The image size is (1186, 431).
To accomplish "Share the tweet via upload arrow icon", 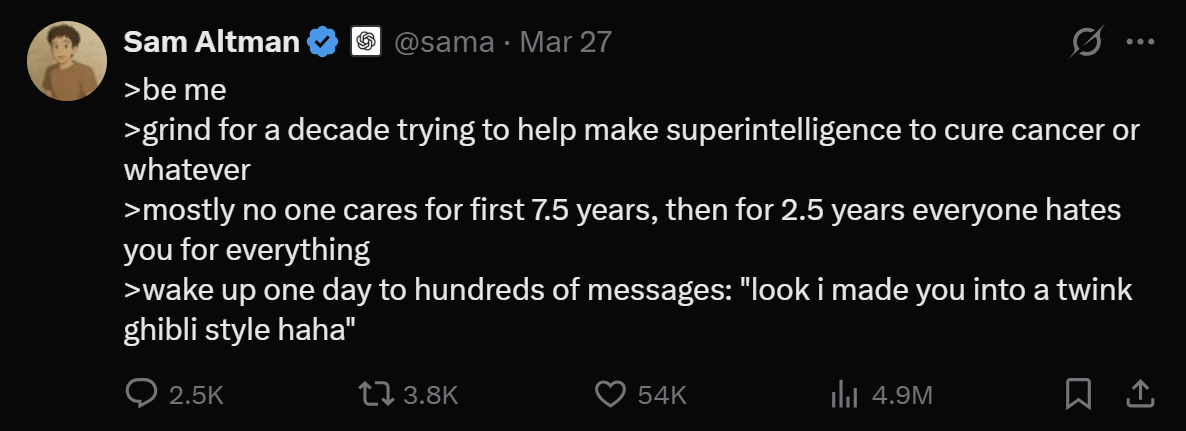I will click(1140, 393).
